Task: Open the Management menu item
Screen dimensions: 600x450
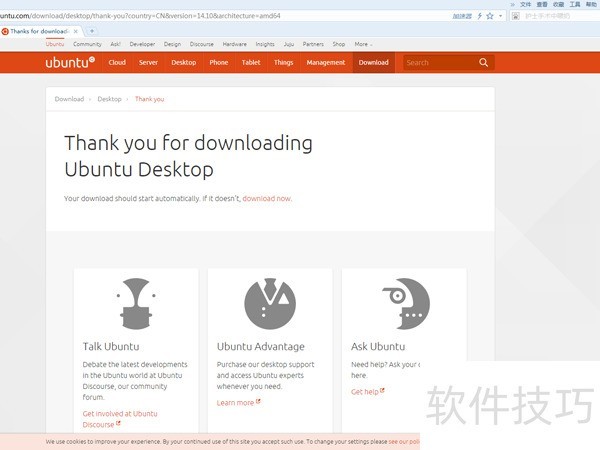Action: click(x=326, y=62)
